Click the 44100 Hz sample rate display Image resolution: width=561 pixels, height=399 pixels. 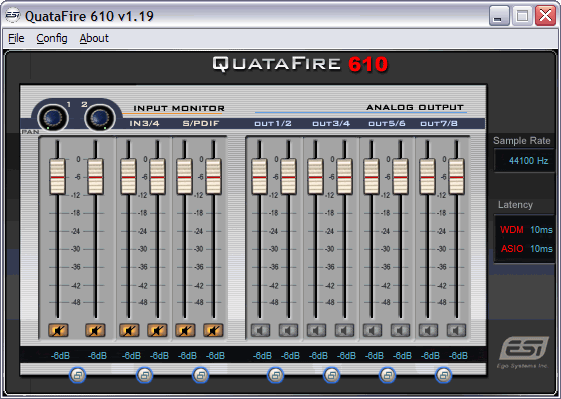pos(525,161)
